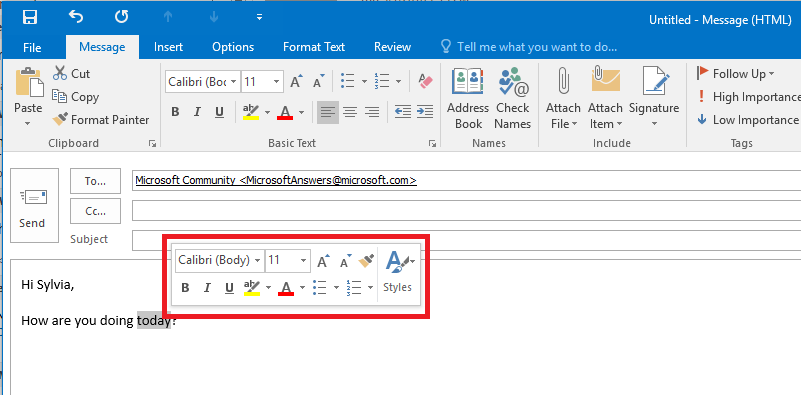Open the Customize Quick Access Toolbar arrow
This screenshot has width=805, height=404.
coord(259,17)
